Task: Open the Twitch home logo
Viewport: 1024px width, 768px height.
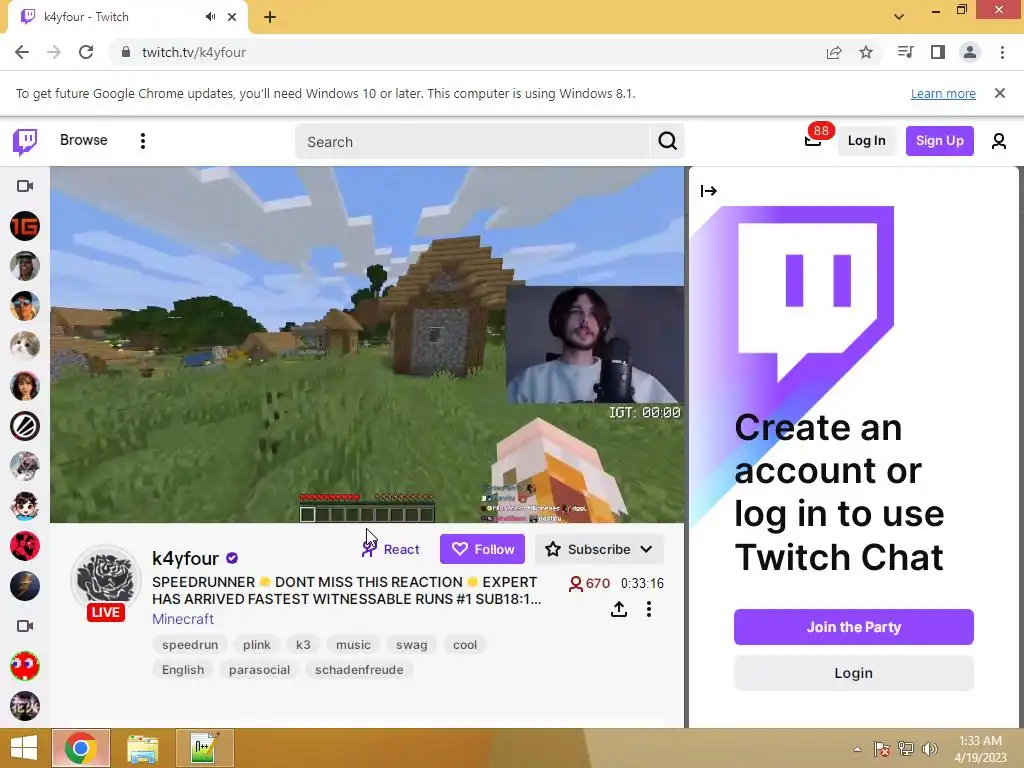Action: tap(25, 141)
